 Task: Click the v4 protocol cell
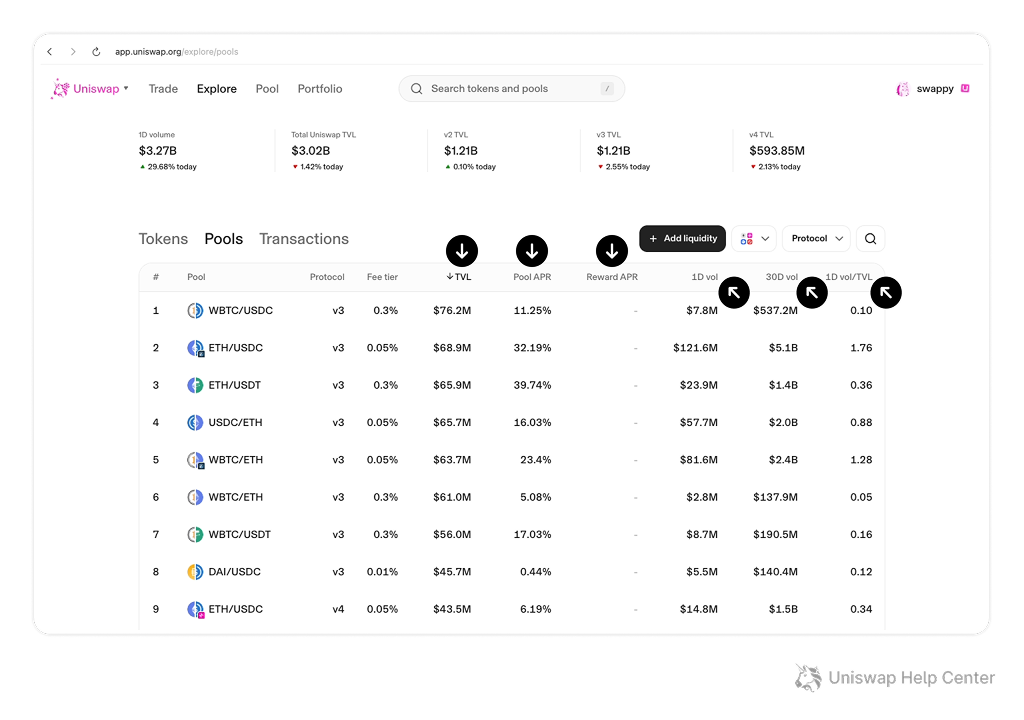338,610
